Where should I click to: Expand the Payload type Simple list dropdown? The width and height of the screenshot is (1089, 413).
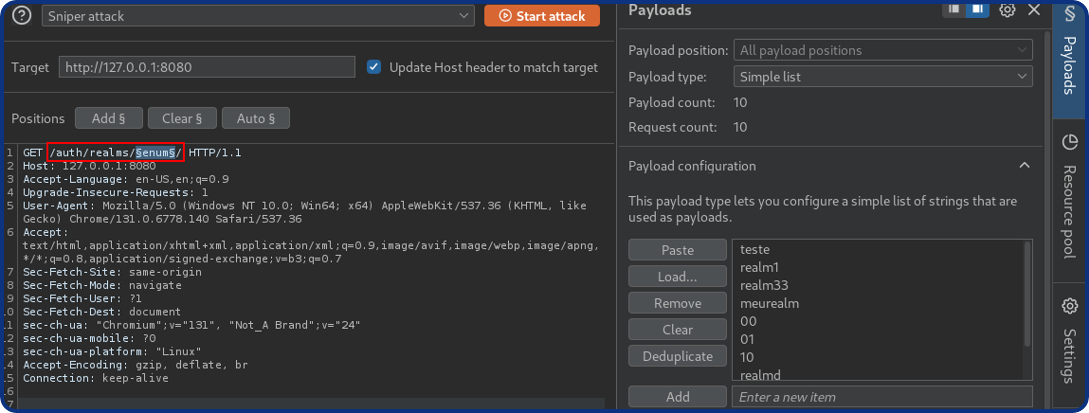[882, 77]
